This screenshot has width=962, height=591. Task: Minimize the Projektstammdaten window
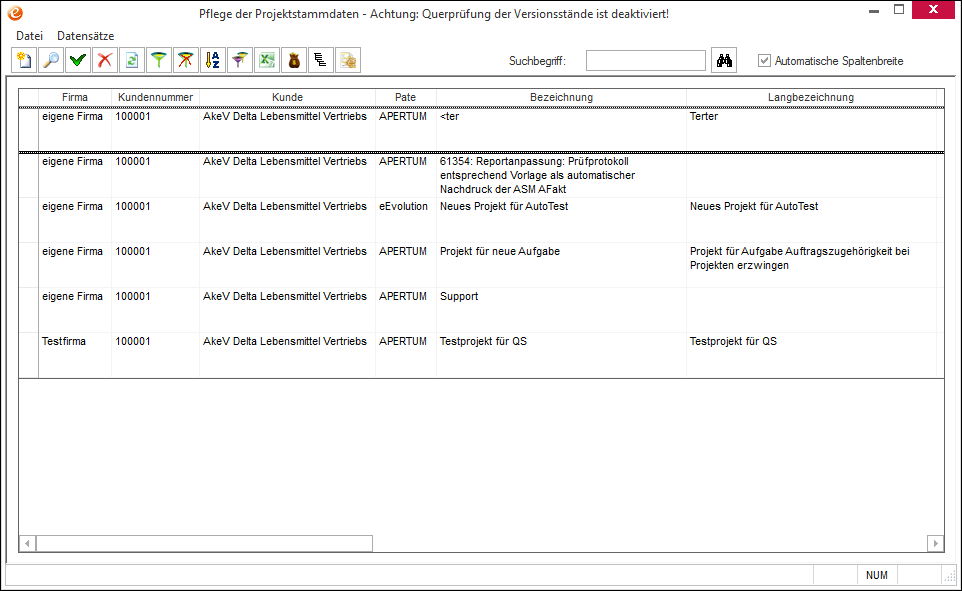point(874,10)
